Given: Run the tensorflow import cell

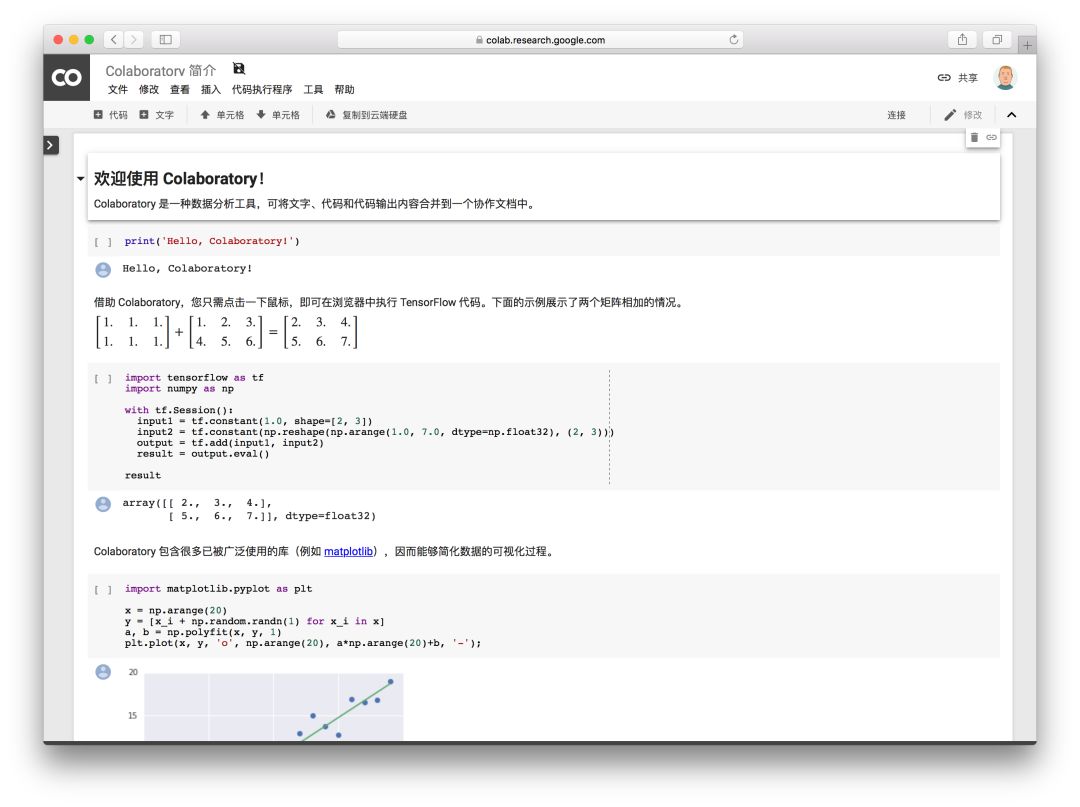Looking at the screenshot, I should pyautogui.click(x=103, y=379).
